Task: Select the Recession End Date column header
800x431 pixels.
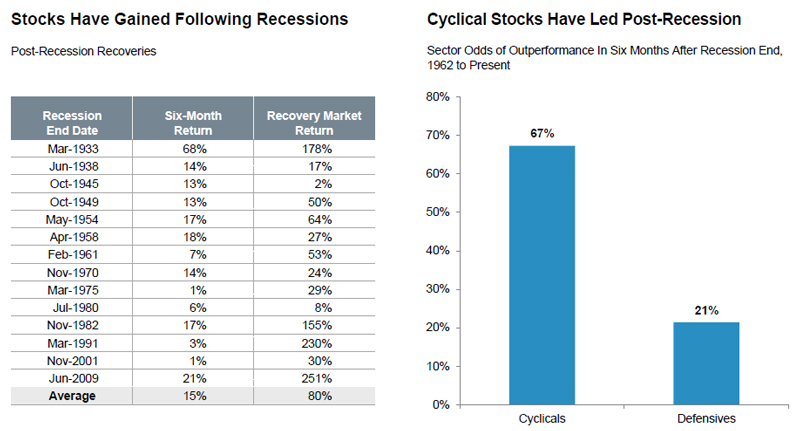Action: [x=72, y=123]
